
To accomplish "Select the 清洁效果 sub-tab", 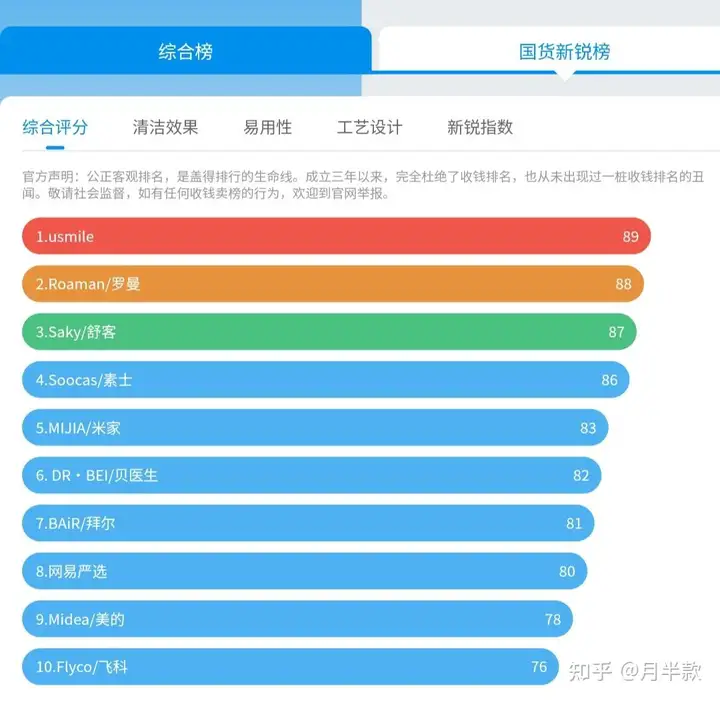I will coord(165,127).
